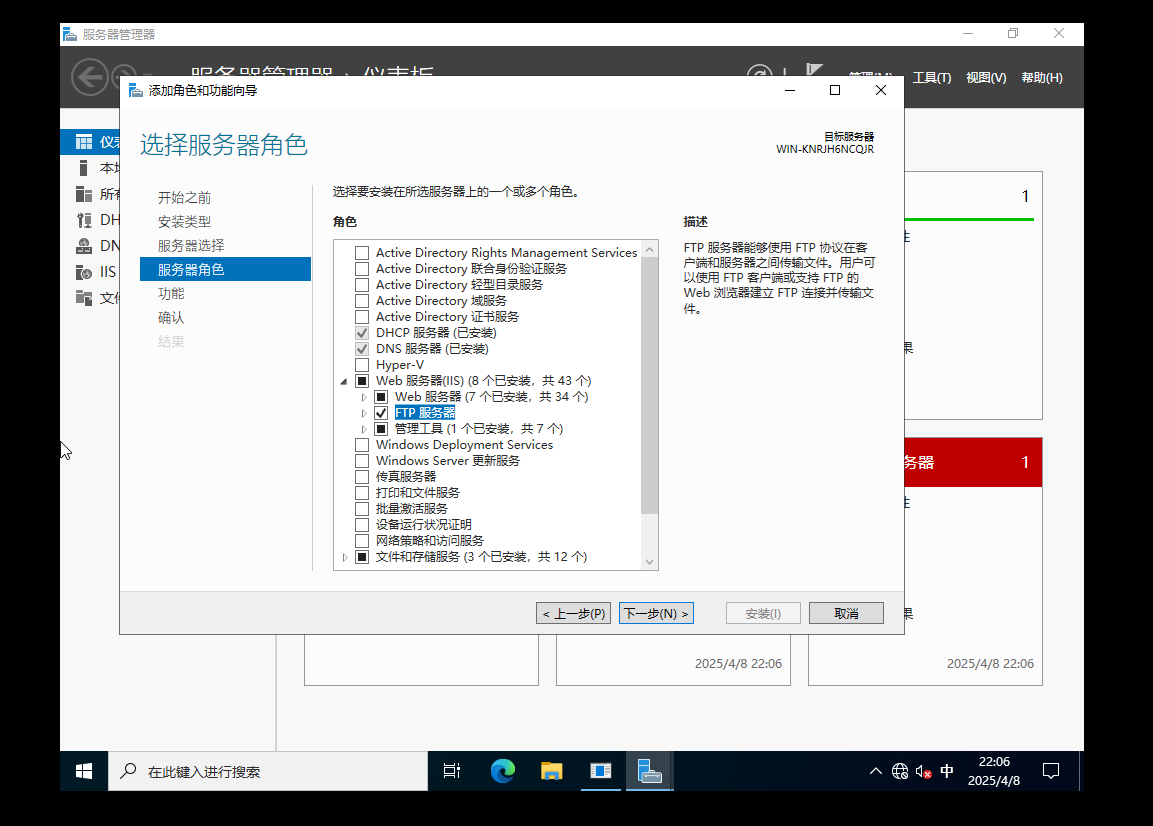This screenshot has width=1153, height=826.
Task: Collapse the Web 服务器(IIS) tree node
Action: tap(343, 382)
